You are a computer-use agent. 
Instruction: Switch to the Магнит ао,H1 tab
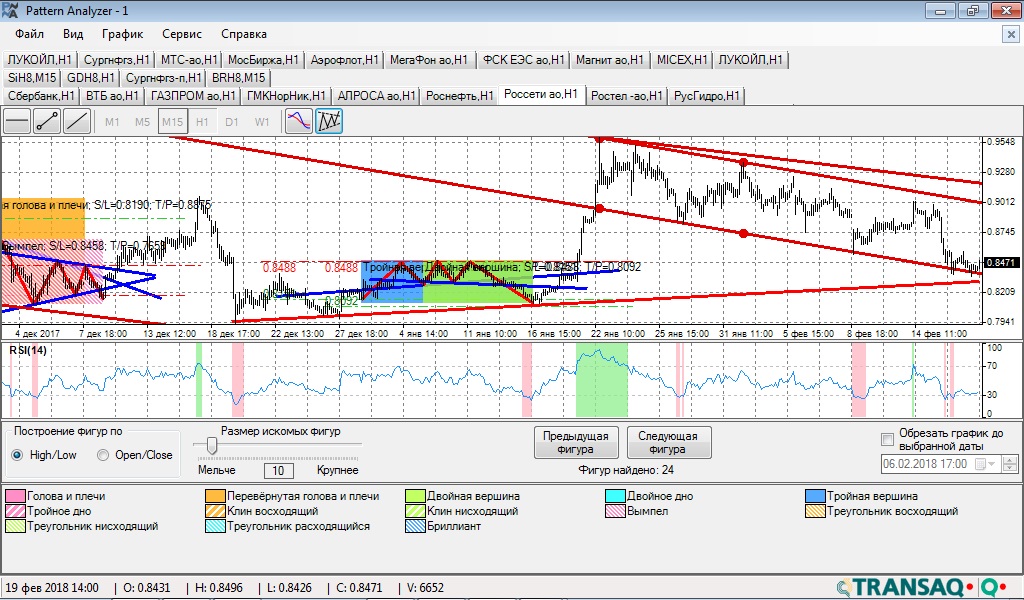pos(609,60)
